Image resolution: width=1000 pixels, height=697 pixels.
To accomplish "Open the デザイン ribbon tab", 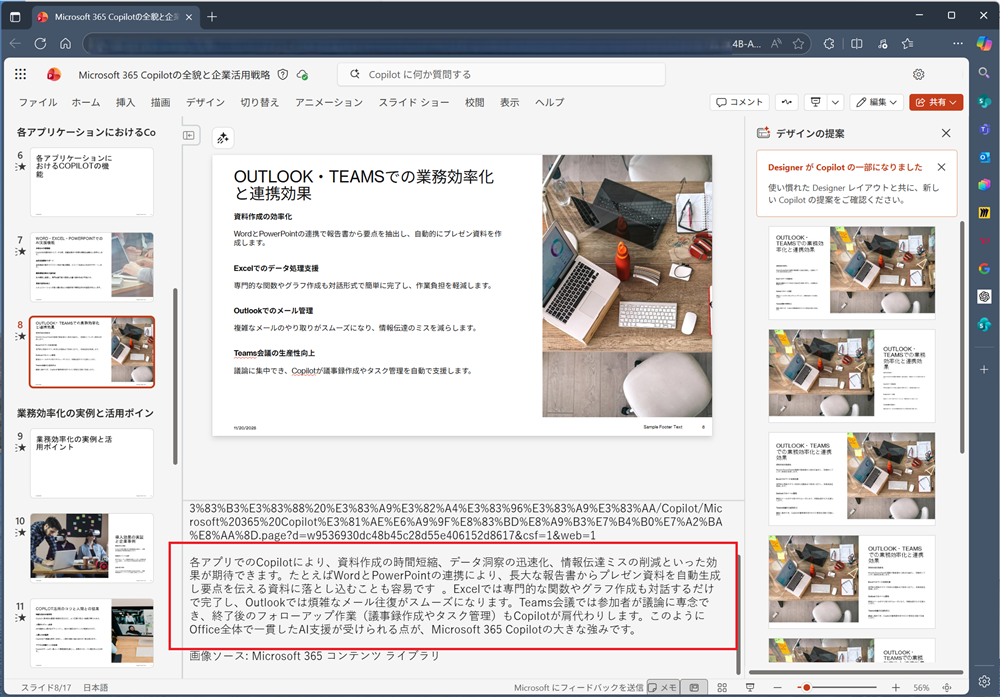I will tap(205, 102).
